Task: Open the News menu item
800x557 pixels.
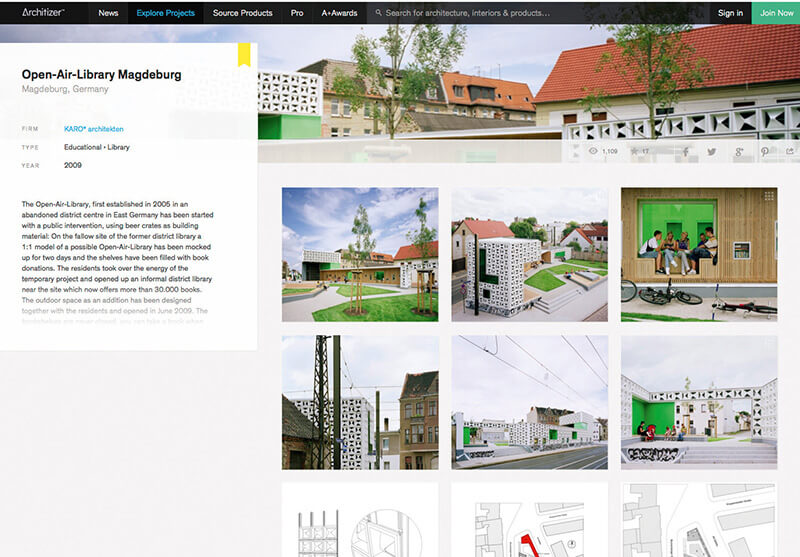Action: point(108,13)
